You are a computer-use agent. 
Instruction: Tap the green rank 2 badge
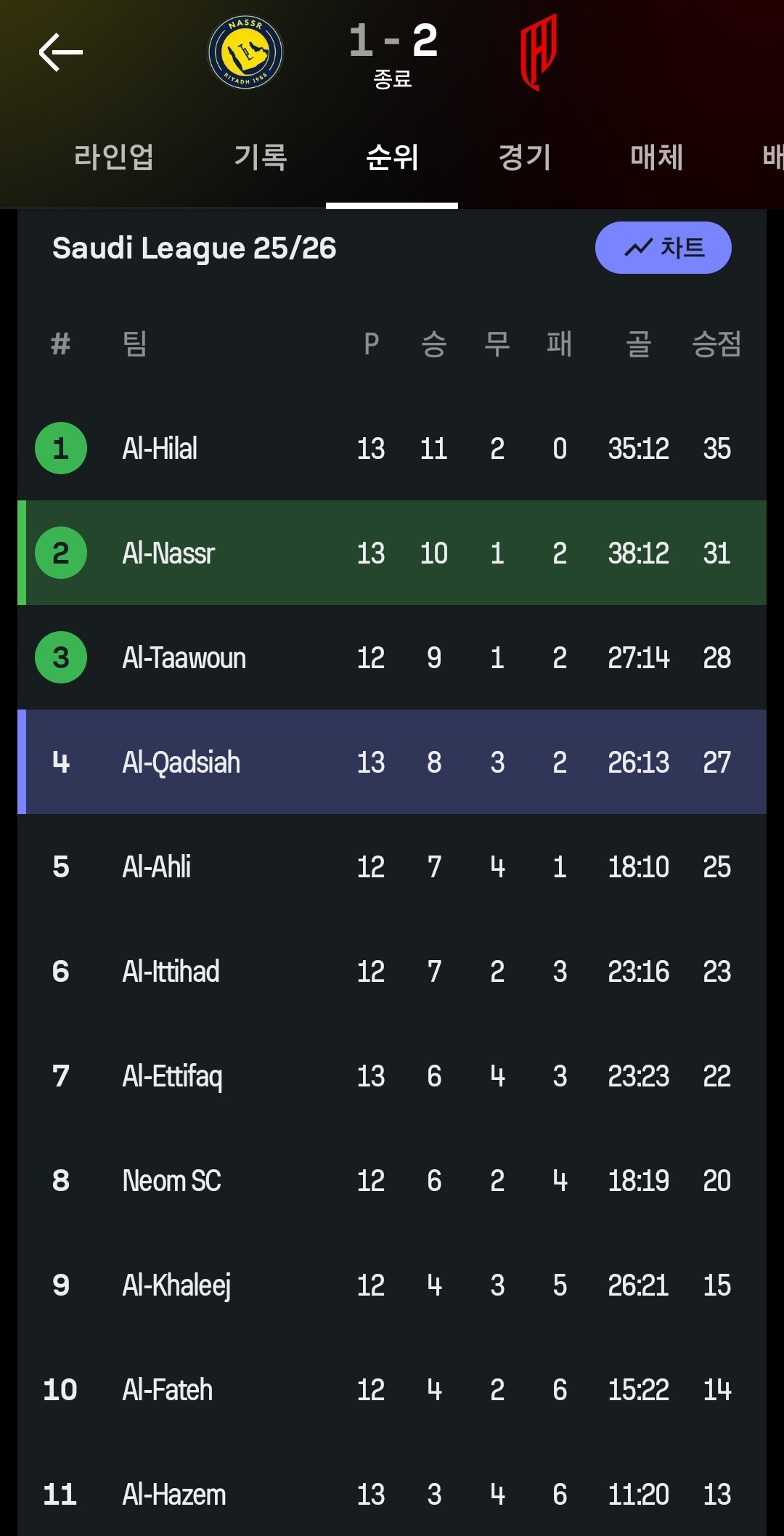pos(61,553)
